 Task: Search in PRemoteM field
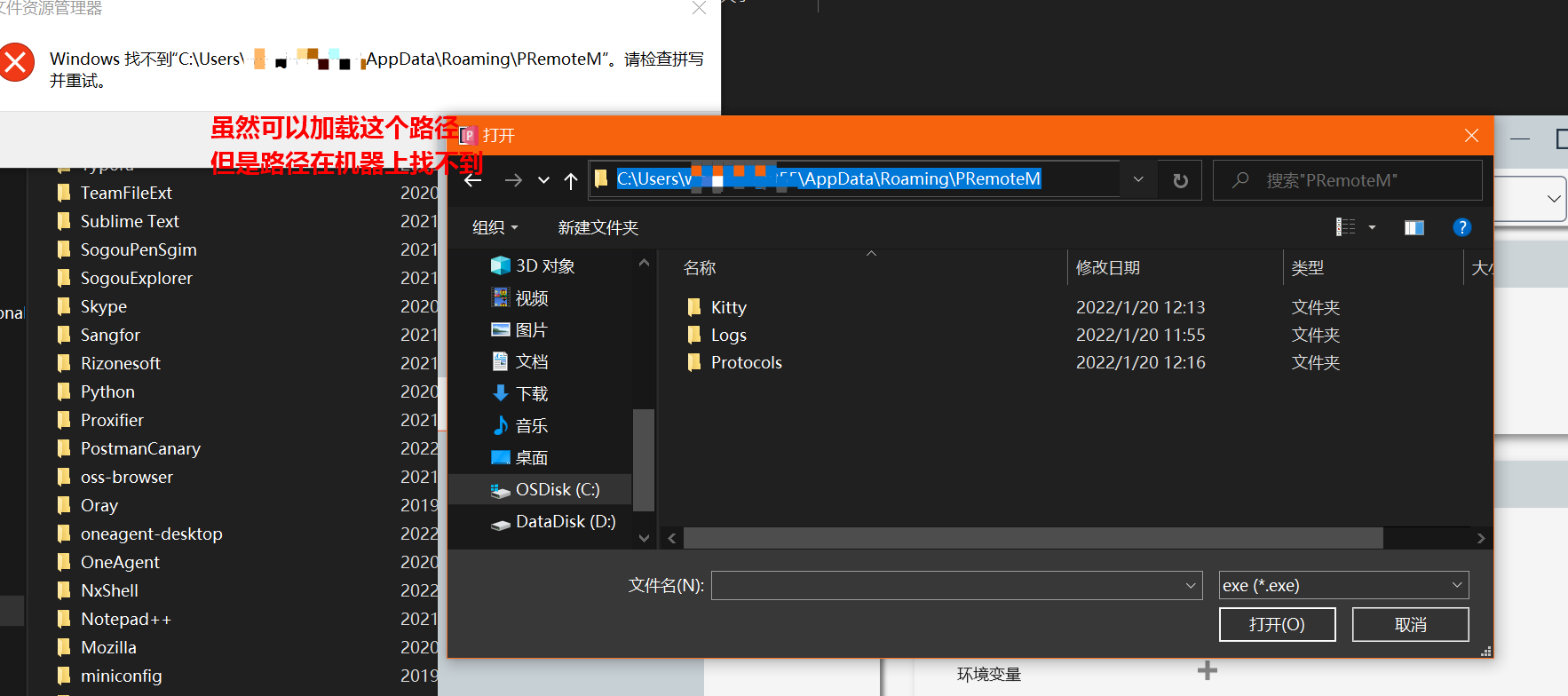1347,180
